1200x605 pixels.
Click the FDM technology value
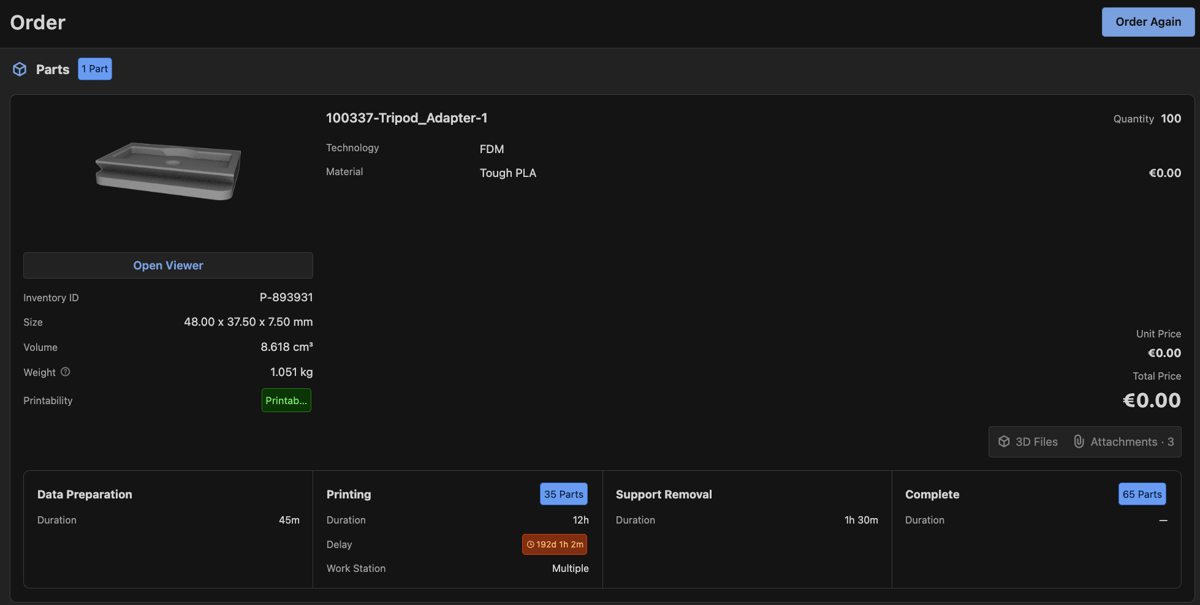click(x=492, y=149)
